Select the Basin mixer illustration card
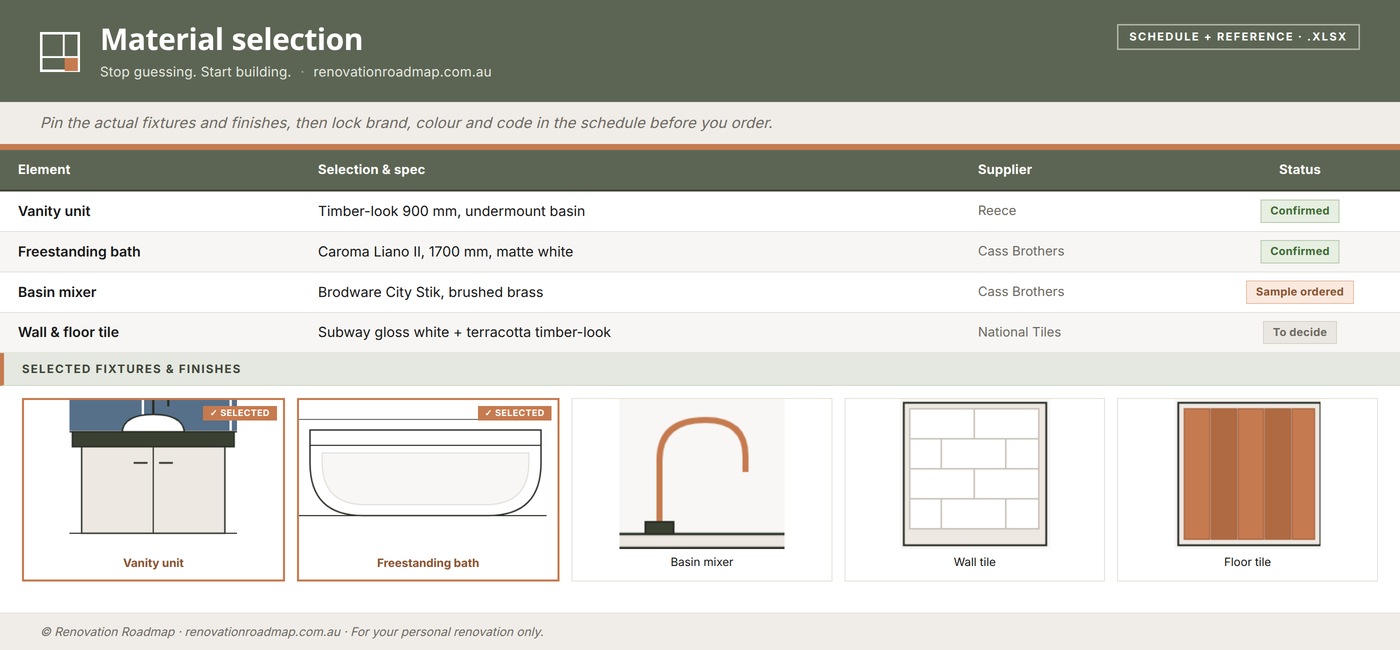Screen dimensions: 1400x650 702,490
